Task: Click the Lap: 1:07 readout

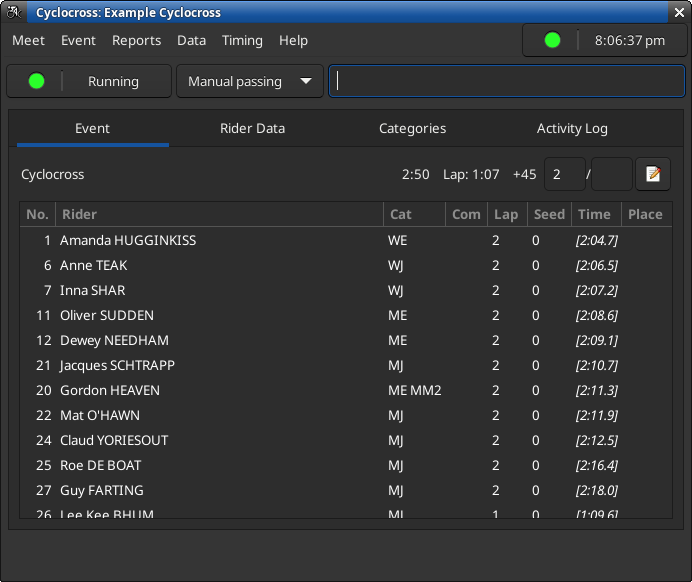Action: point(471,174)
